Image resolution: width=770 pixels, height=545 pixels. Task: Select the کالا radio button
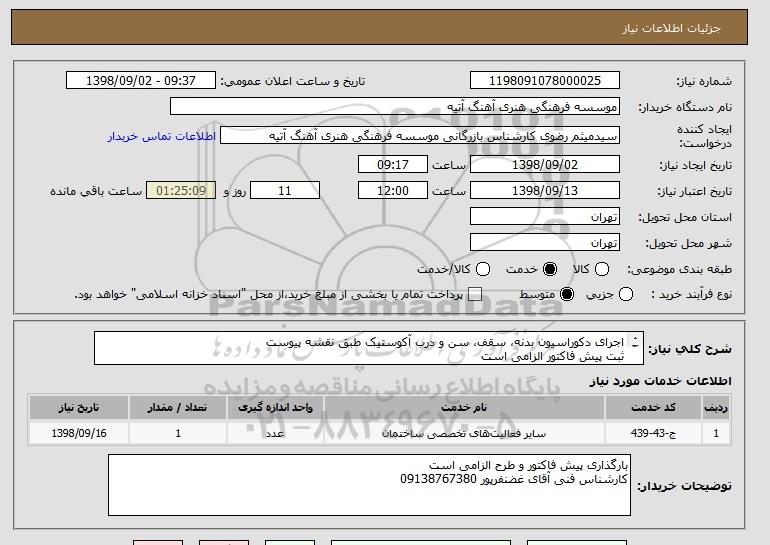click(602, 269)
